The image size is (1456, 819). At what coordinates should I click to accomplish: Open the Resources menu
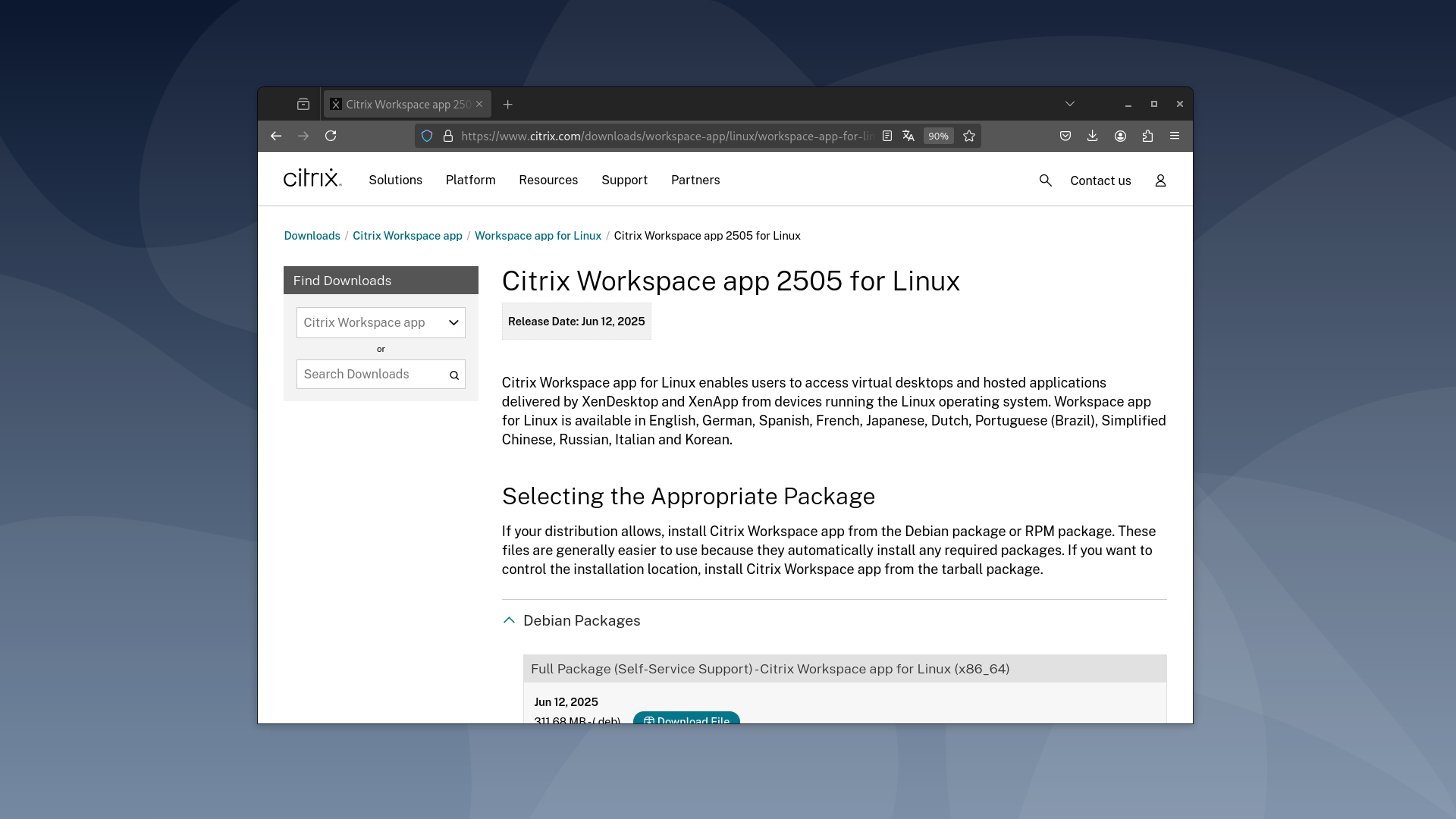[x=548, y=180]
